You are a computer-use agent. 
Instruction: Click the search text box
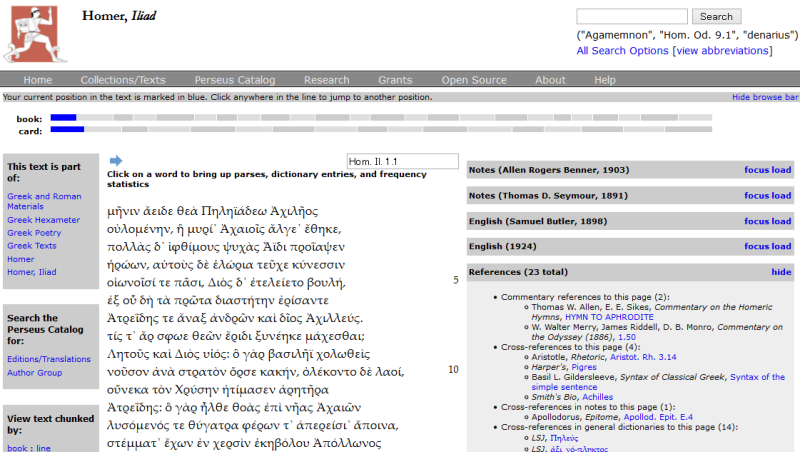point(632,16)
